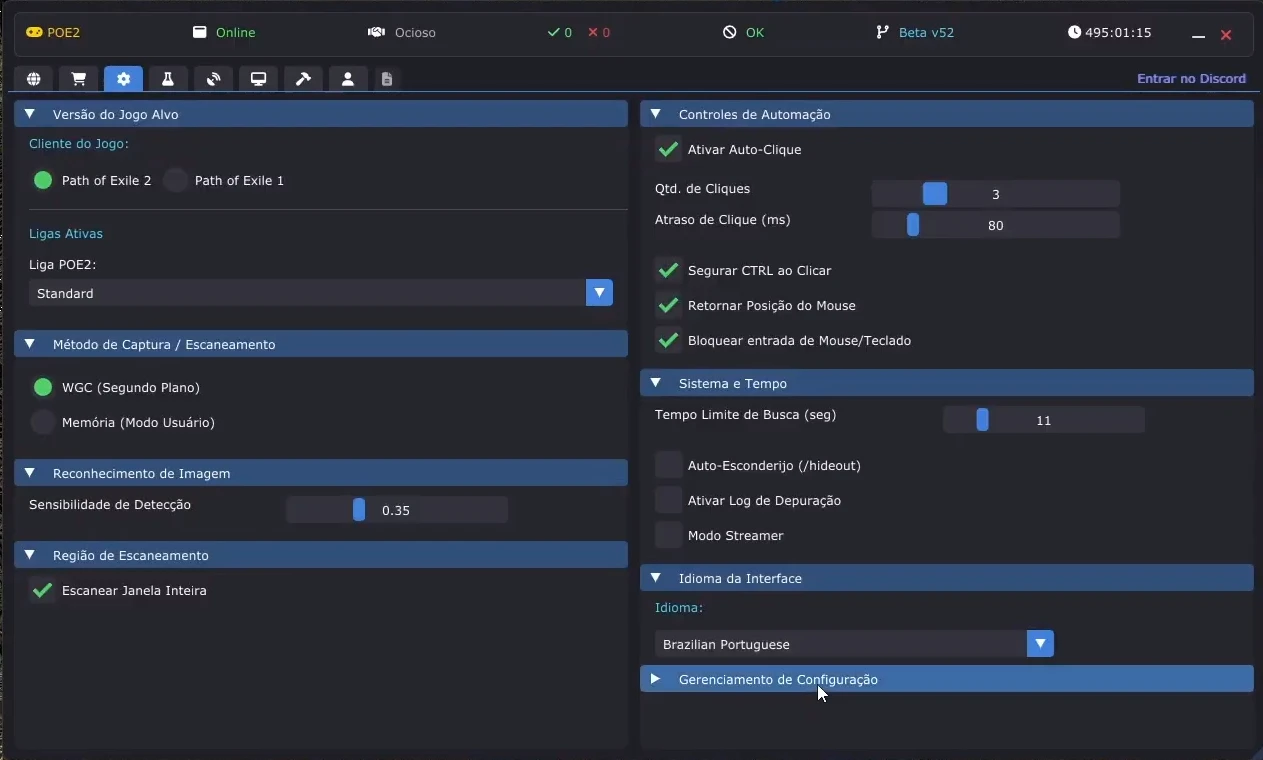This screenshot has width=1263, height=760.
Task: Choose Memória (Modo Usuário) capture method
Action: (43, 423)
